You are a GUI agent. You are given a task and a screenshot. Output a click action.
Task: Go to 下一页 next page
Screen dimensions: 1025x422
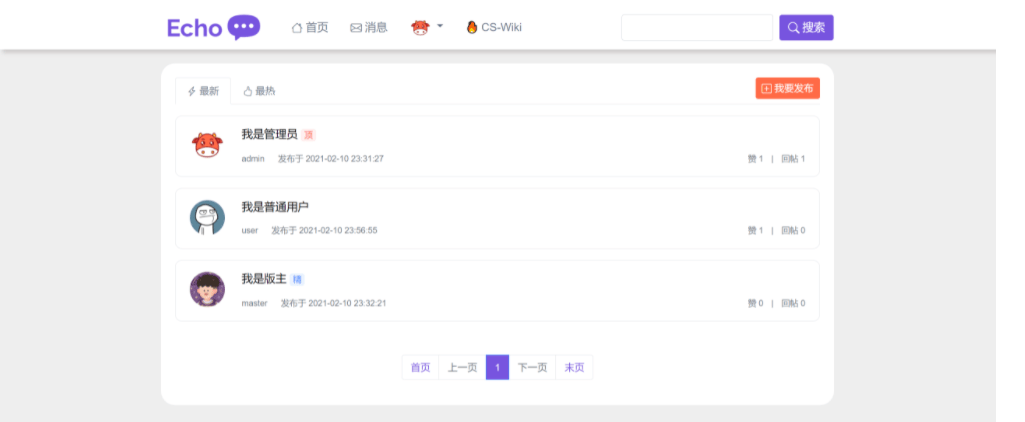click(x=532, y=368)
